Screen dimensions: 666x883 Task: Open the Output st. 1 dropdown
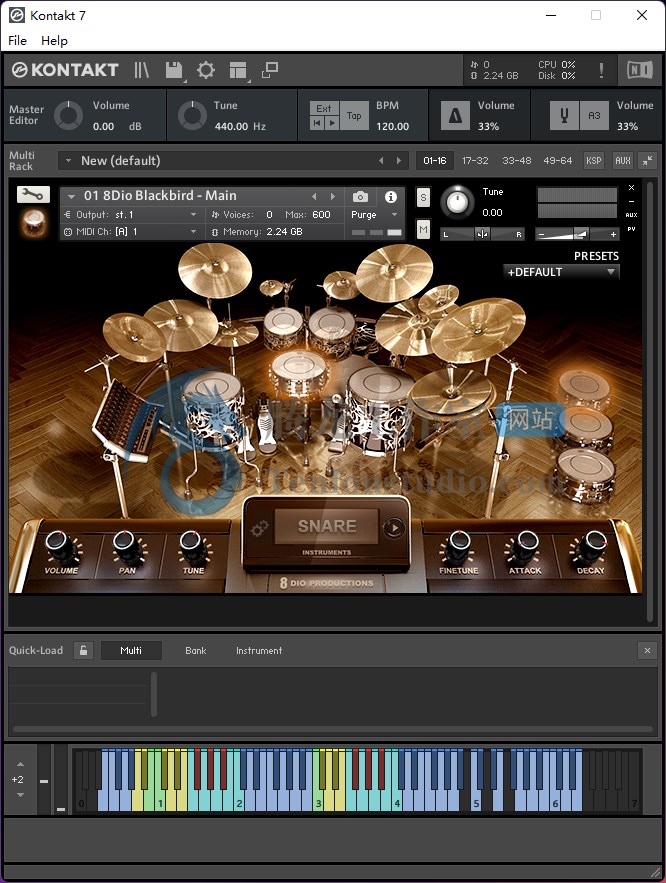(131, 215)
